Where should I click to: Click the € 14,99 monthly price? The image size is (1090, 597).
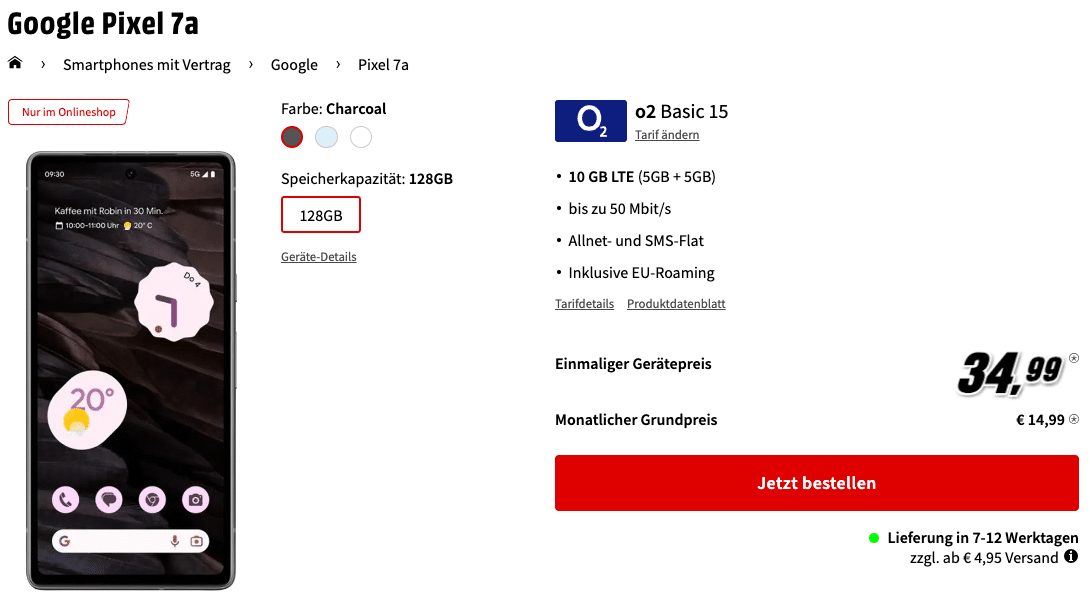(x=1040, y=420)
